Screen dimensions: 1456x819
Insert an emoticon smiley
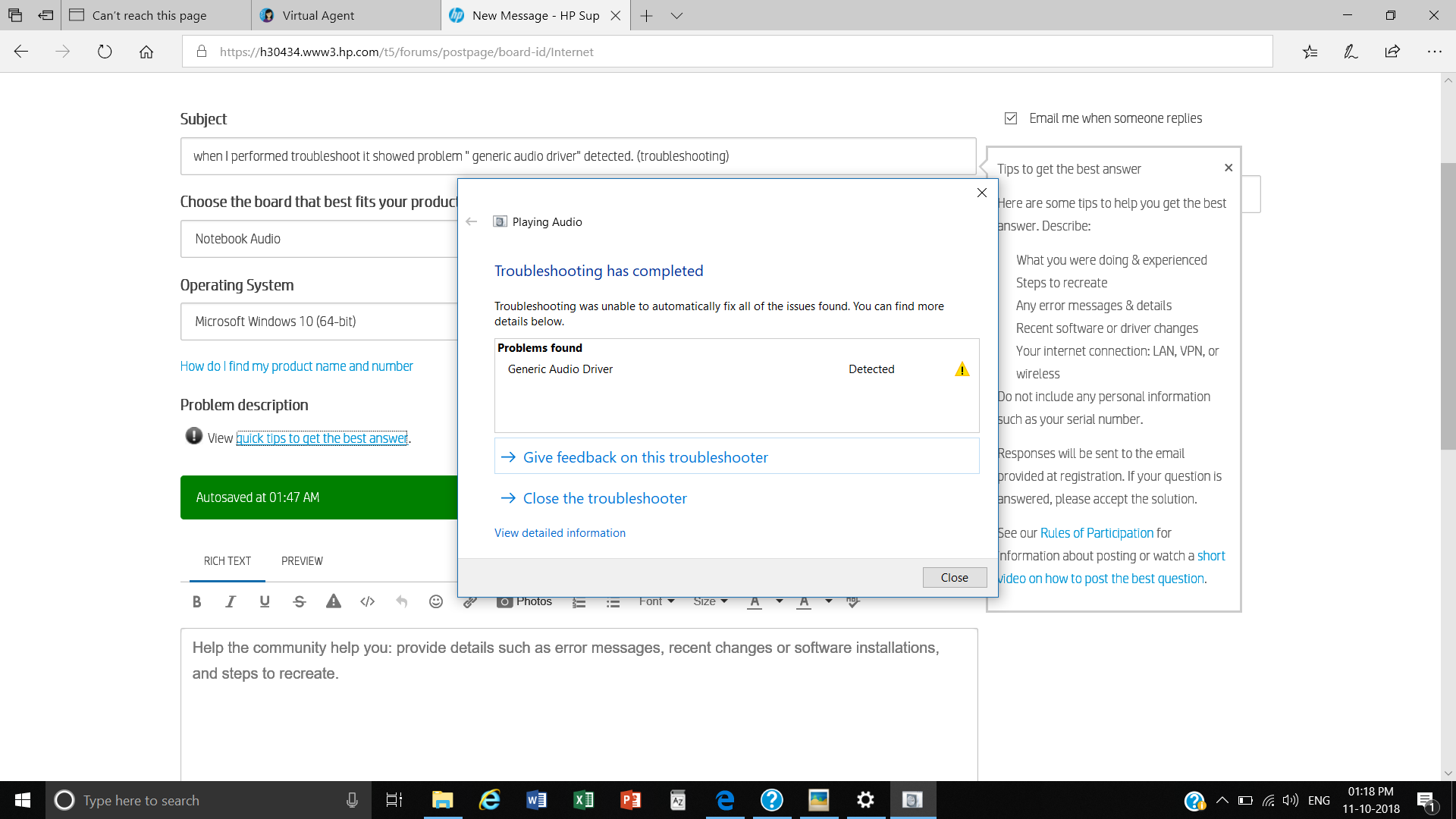click(x=436, y=601)
